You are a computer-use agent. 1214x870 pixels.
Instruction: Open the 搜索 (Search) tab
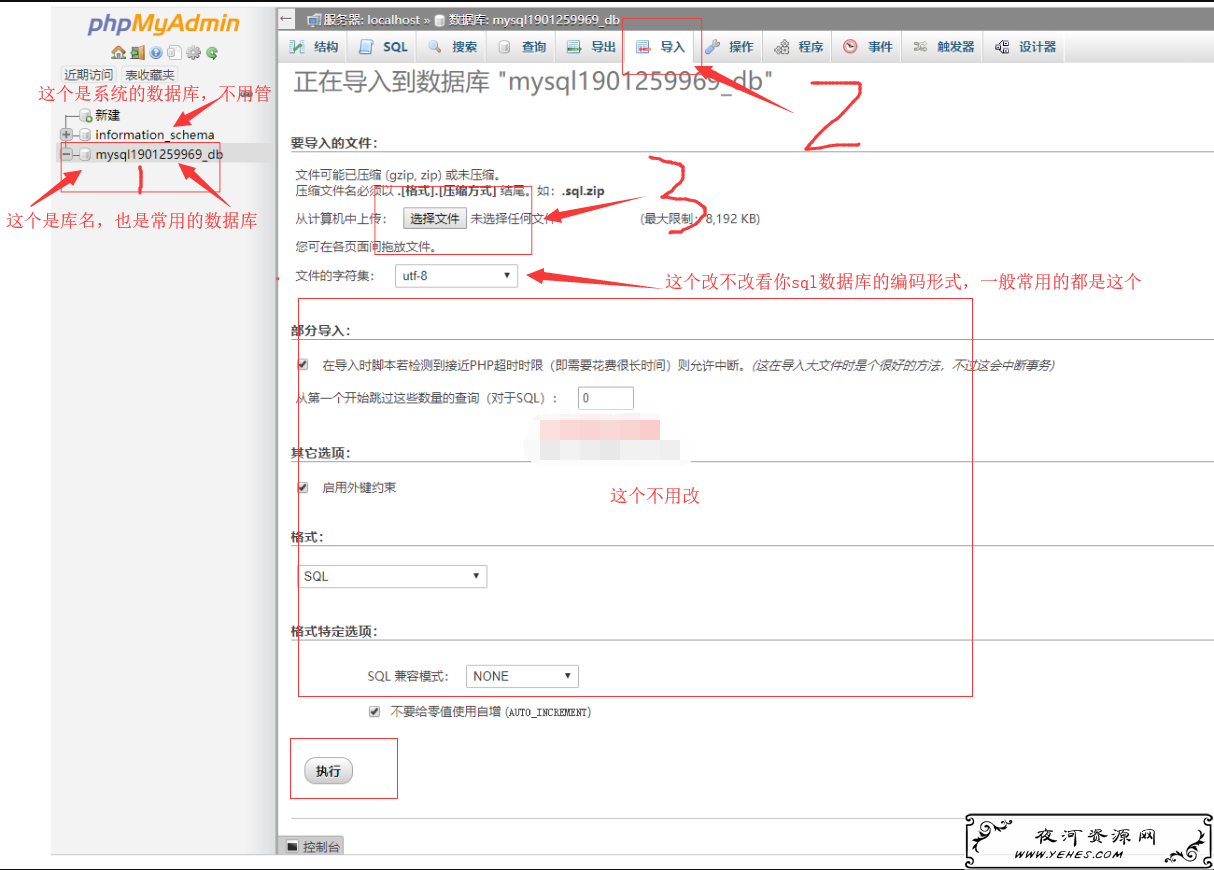tap(452, 47)
